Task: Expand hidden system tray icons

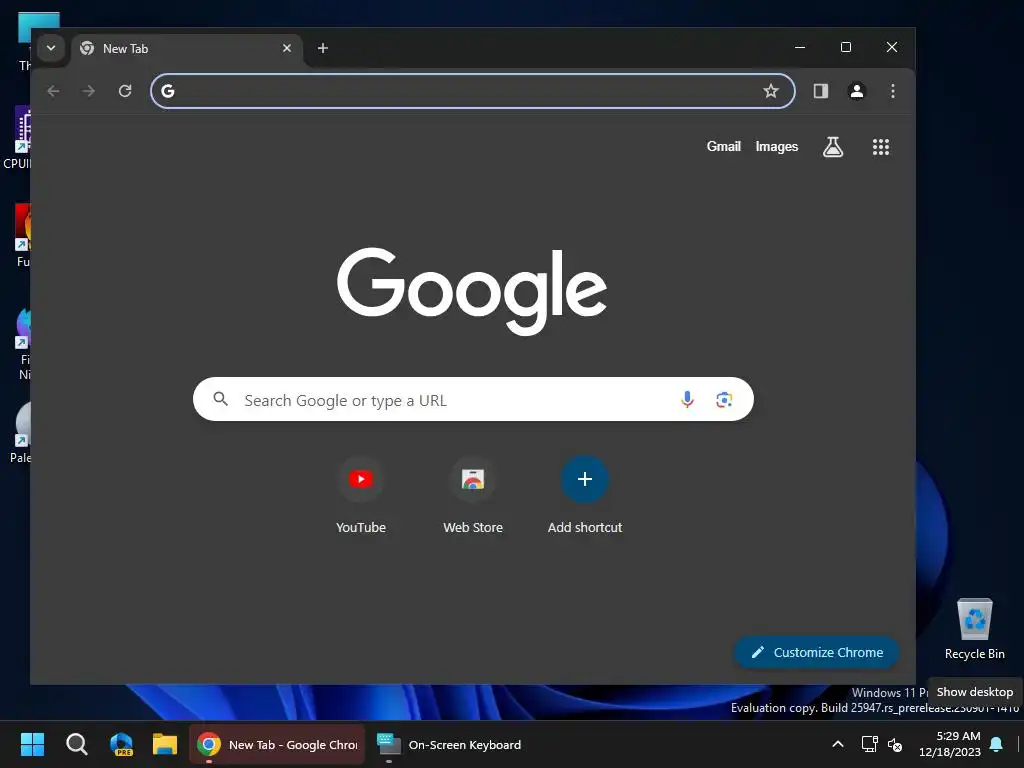Action: [x=838, y=744]
